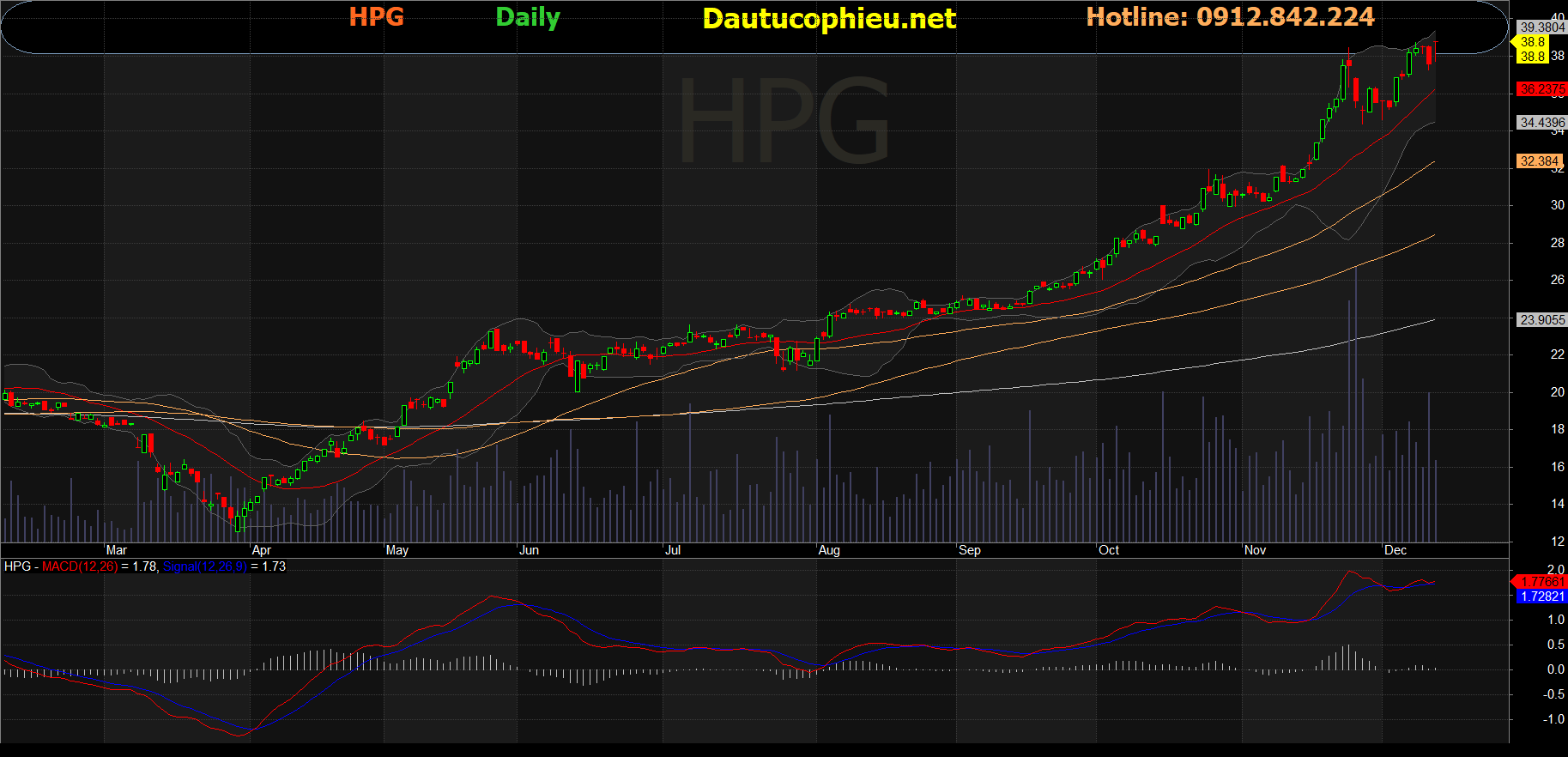This screenshot has width=1568, height=757.
Task: Click the red 36.2375 price tag
Action: (x=1541, y=89)
